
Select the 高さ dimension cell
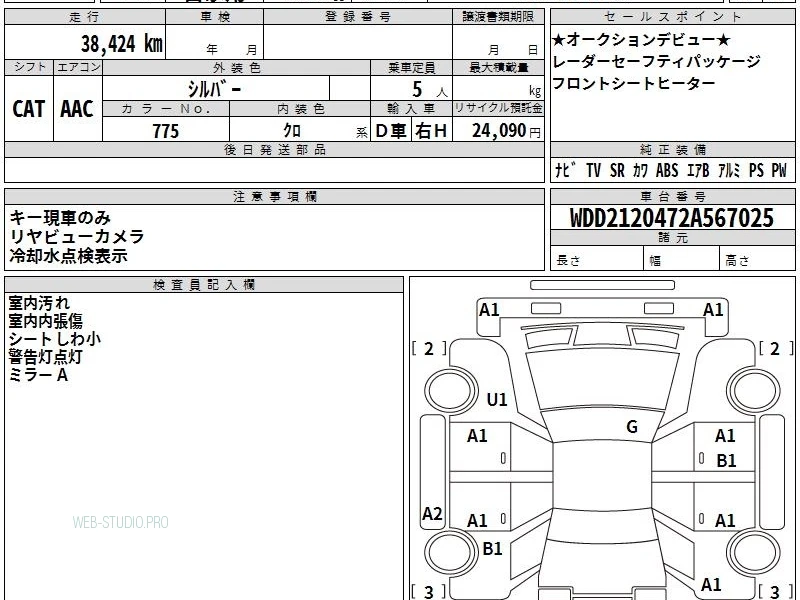[758, 260]
